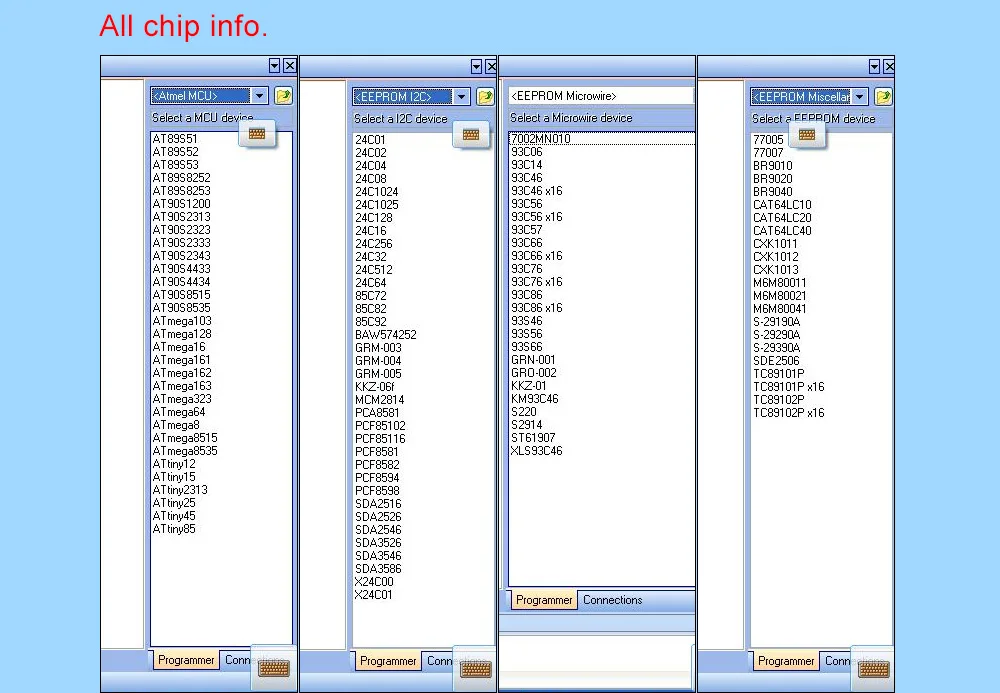Select 85C92 I2C device
This screenshot has width=1000, height=693.
371,321
